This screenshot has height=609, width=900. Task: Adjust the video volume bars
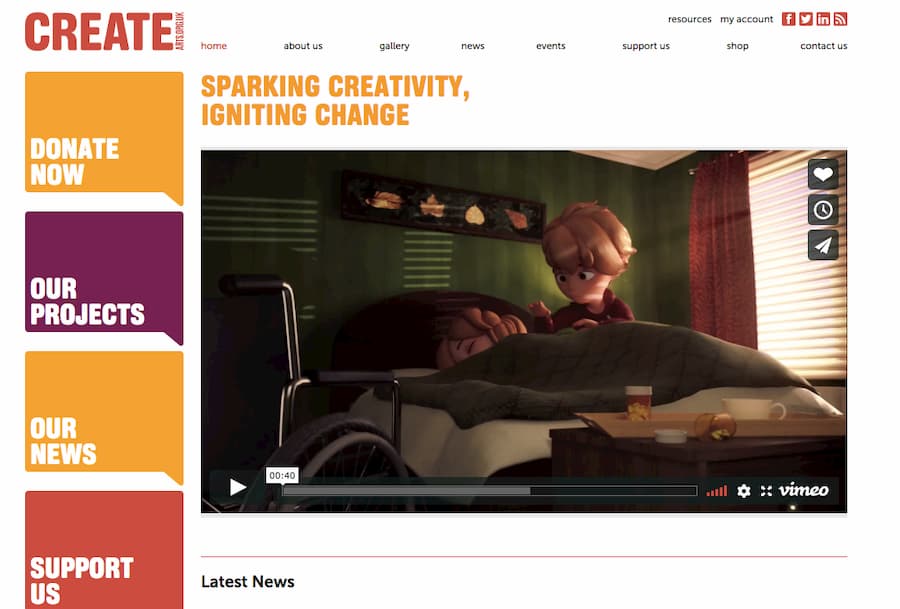(x=716, y=491)
